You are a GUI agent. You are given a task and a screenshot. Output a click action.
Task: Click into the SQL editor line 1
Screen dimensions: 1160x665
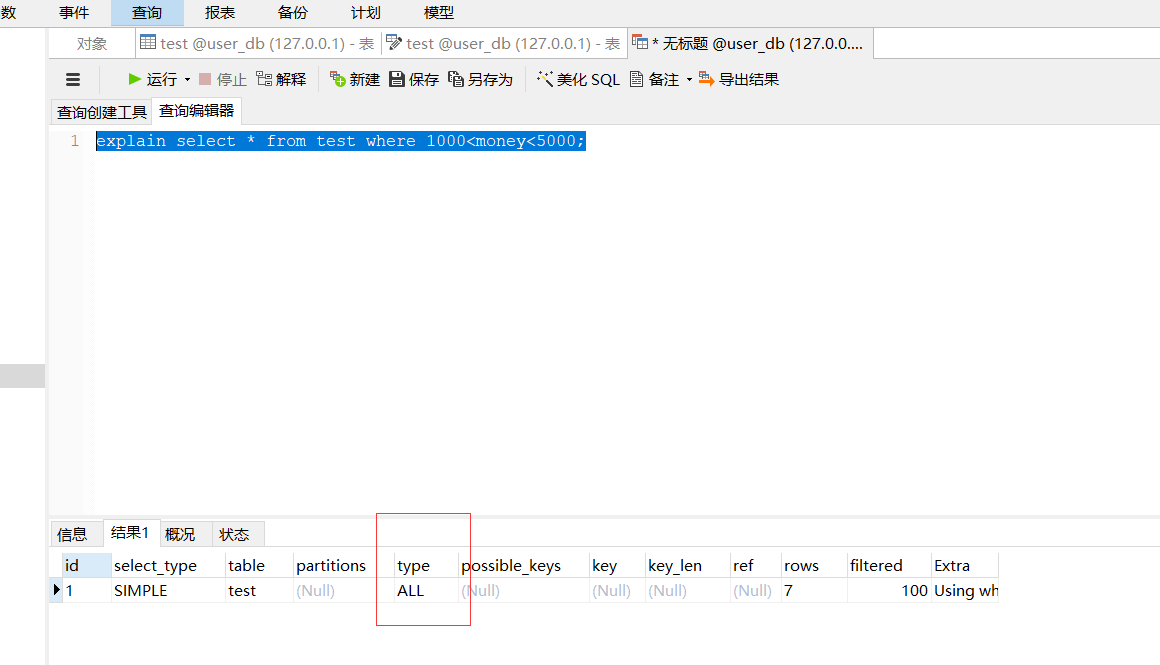340,141
